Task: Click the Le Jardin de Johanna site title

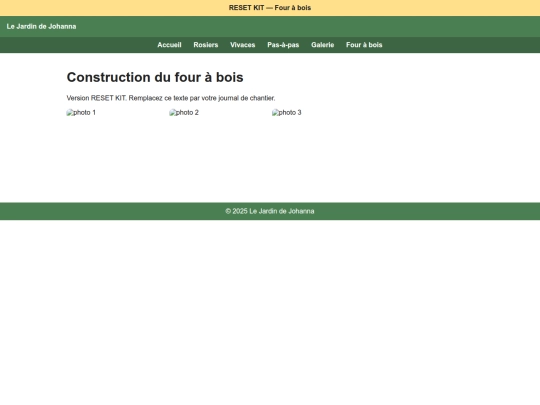Action: point(41,27)
